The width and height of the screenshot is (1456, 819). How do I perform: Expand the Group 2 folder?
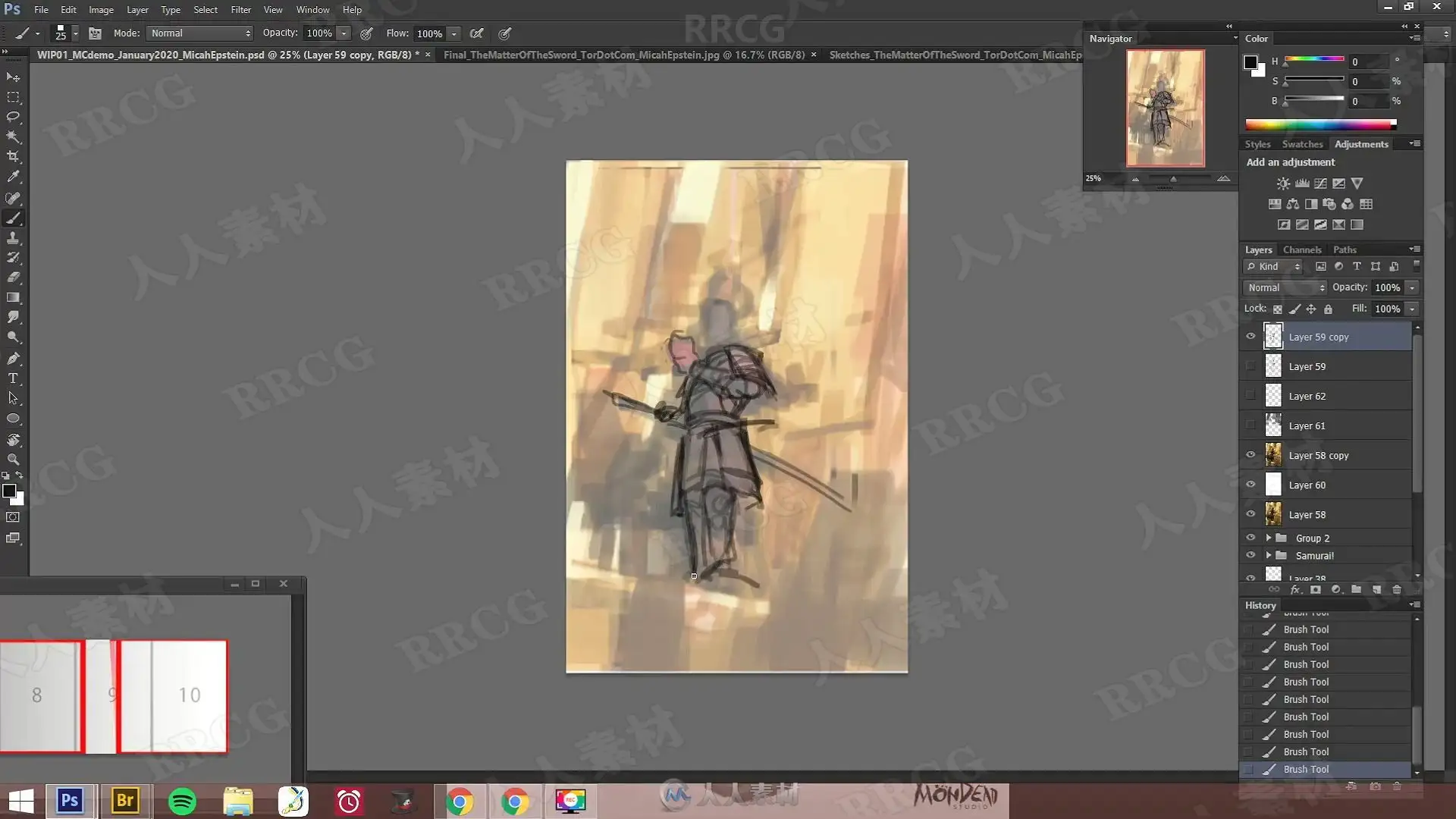pos(1269,538)
